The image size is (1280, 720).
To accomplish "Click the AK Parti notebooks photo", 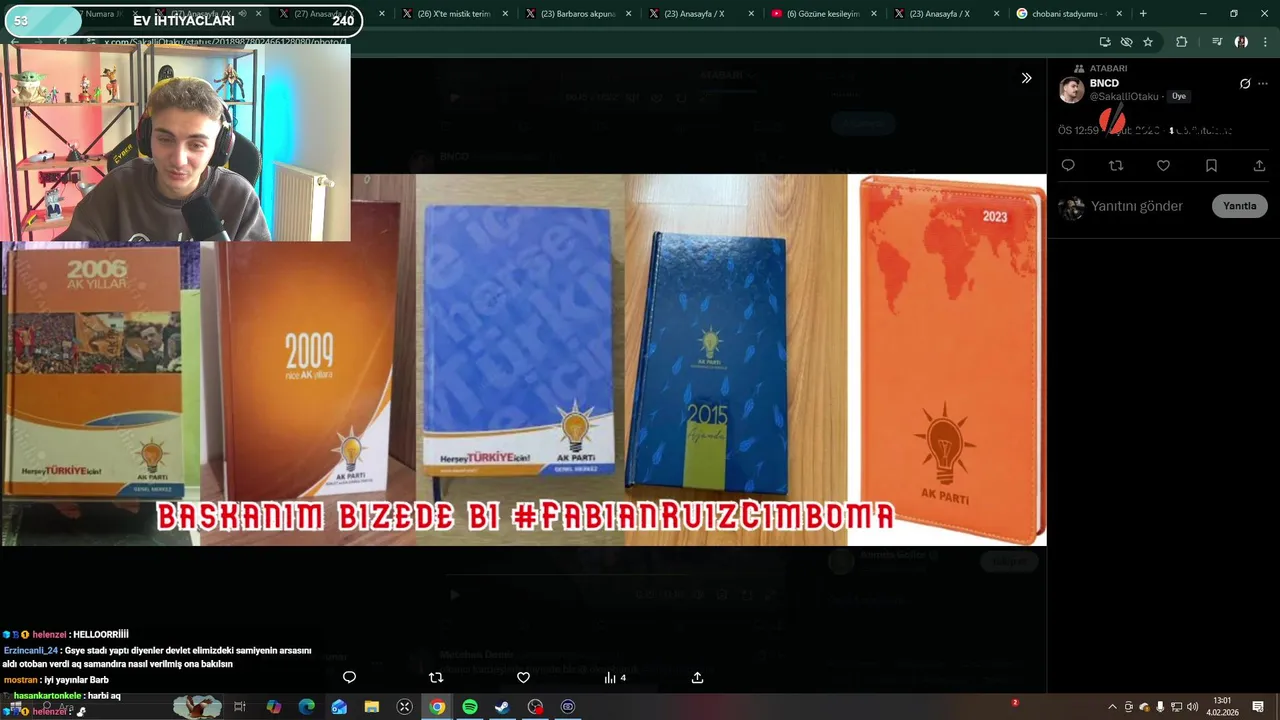I will pyautogui.click(x=524, y=360).
